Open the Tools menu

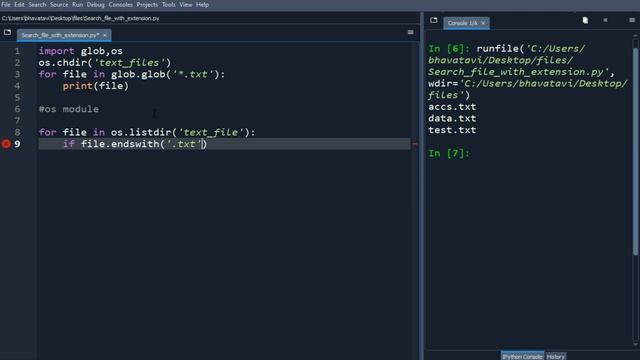tap(169, 5)
